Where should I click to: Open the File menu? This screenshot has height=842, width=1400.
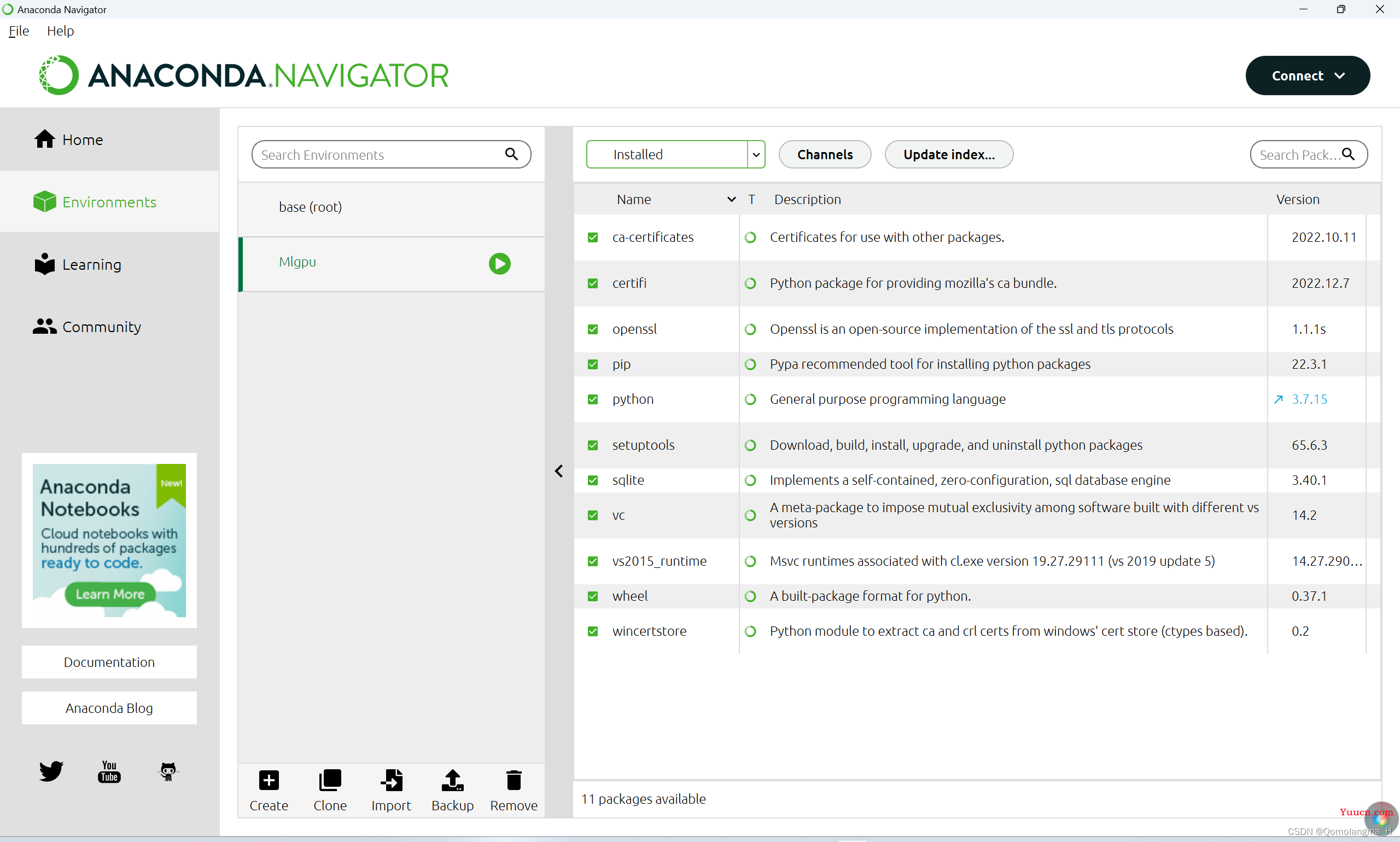click(x=19, y=31)
